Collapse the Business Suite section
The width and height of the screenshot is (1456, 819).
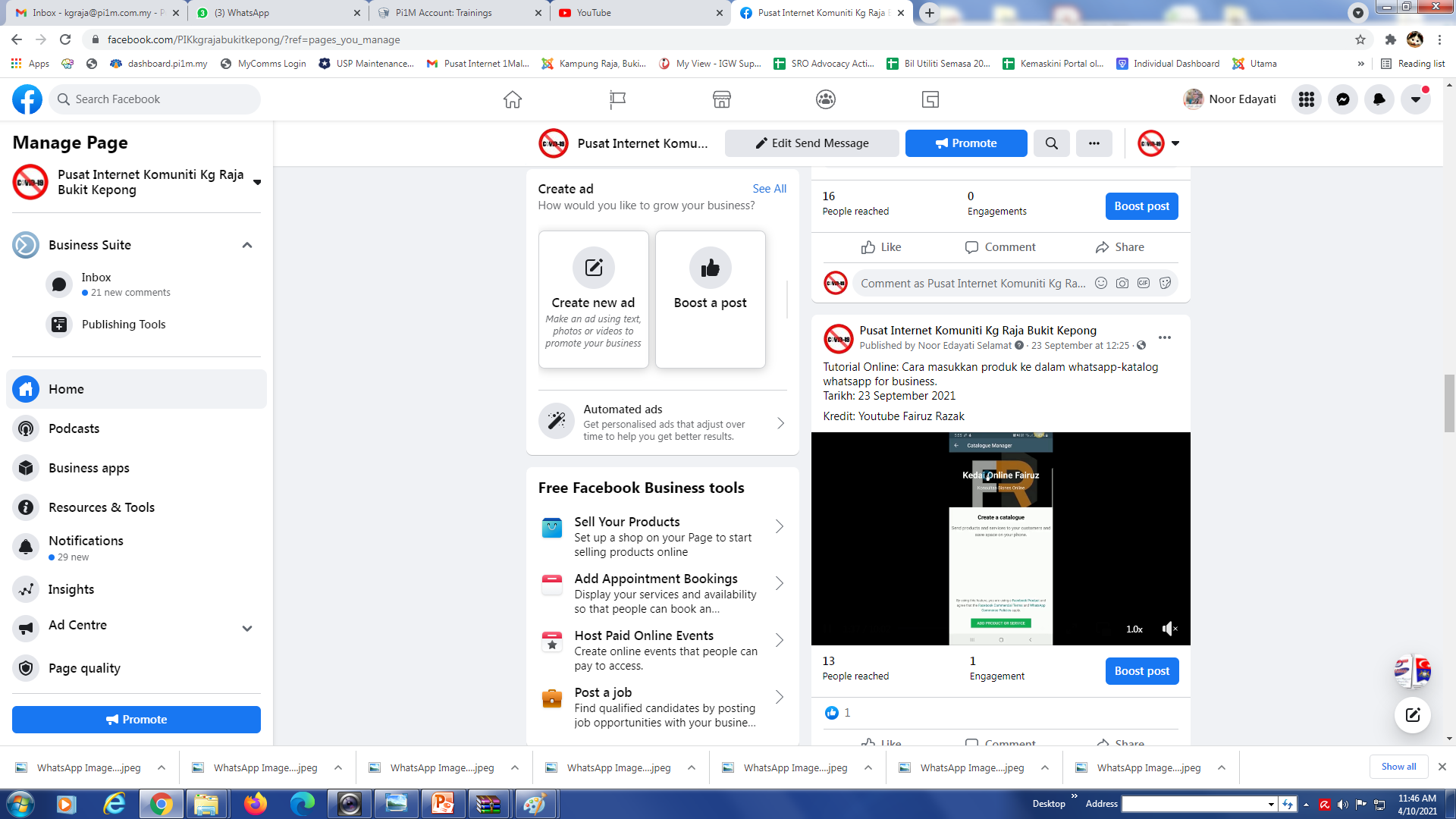(x=247, y=245)
